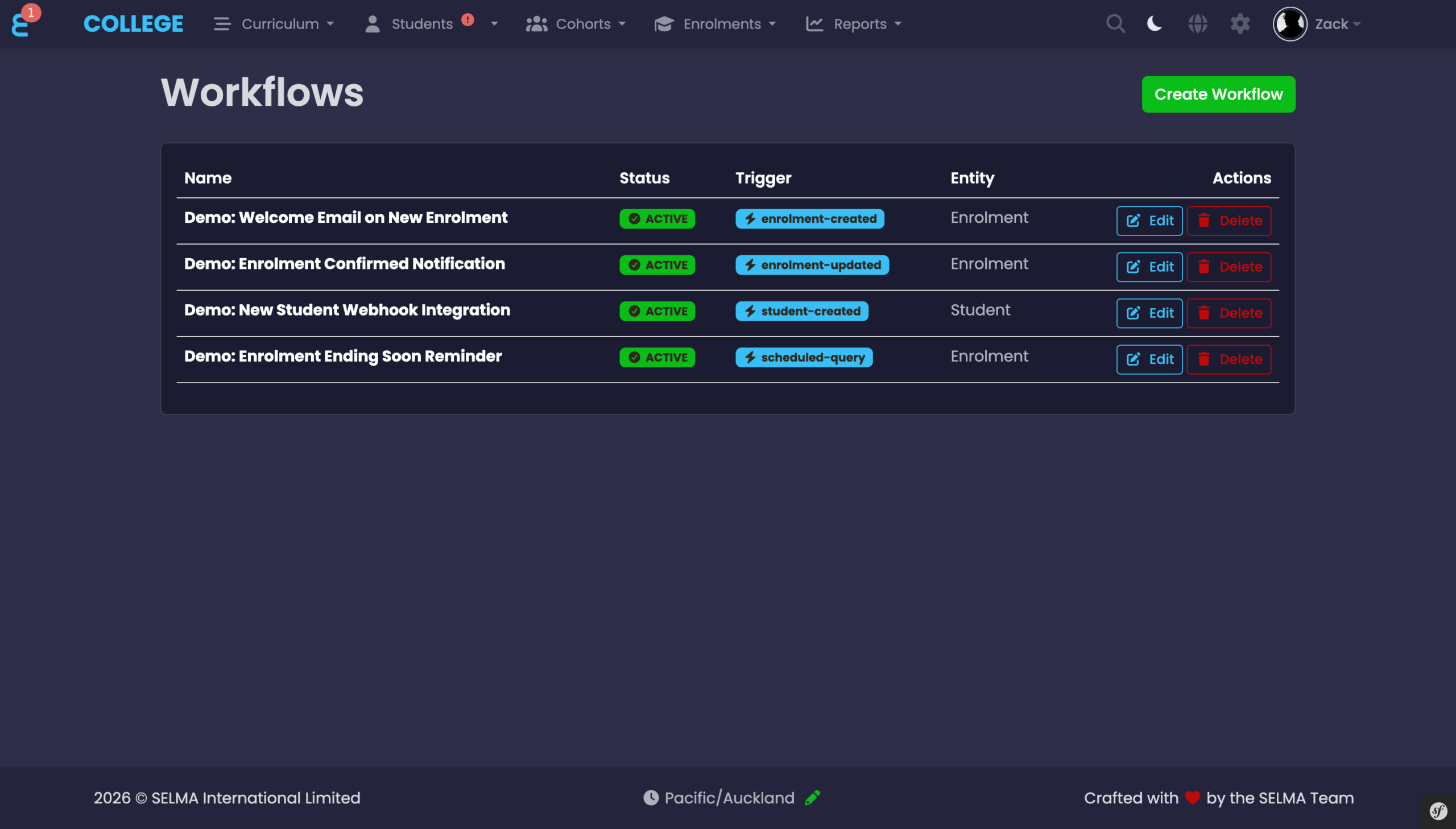Click the red alert badge next to Students
This screenshot has height=829, width=1456.
[x=468, y=19]
